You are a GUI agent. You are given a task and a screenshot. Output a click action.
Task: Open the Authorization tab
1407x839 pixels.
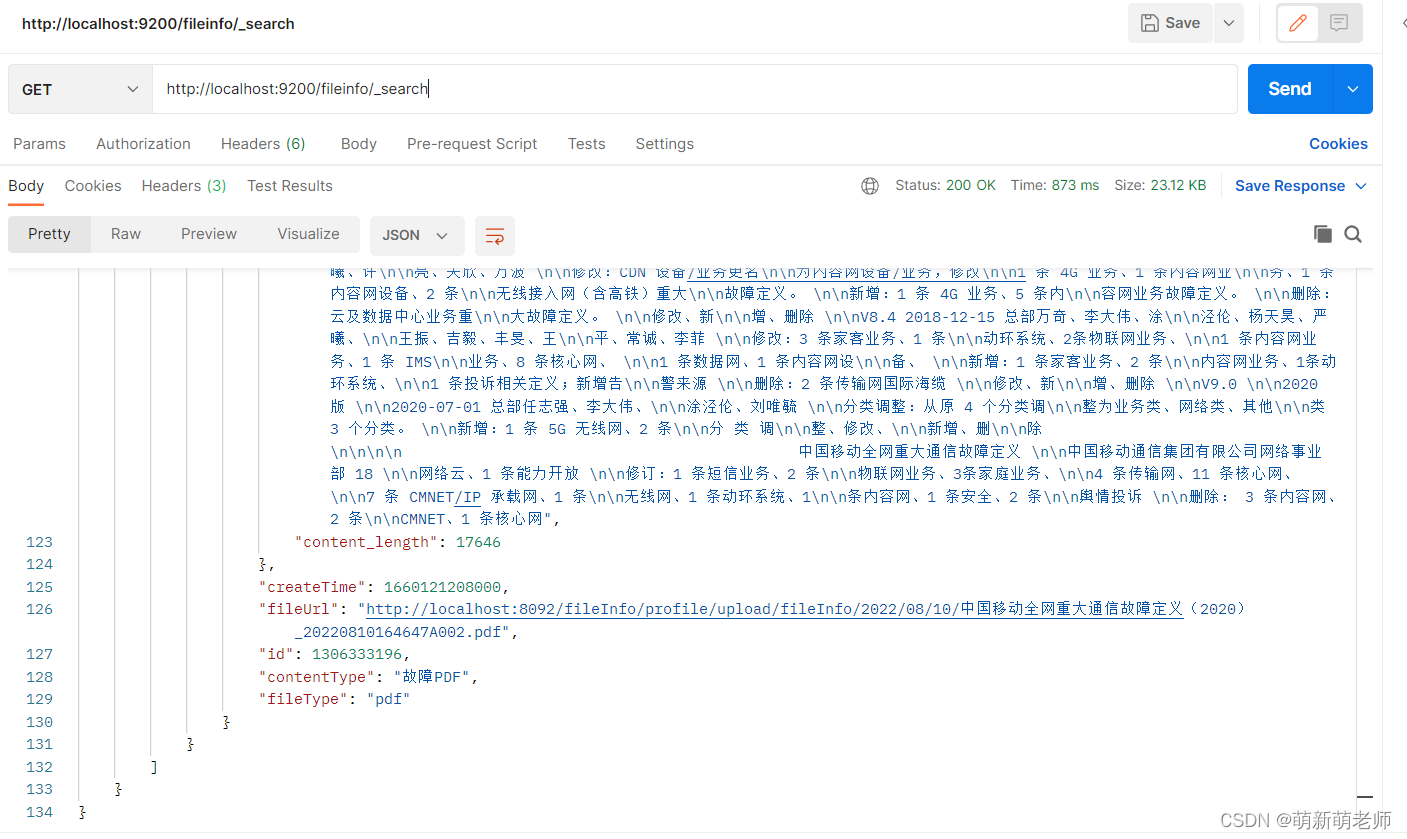[143, 144]
